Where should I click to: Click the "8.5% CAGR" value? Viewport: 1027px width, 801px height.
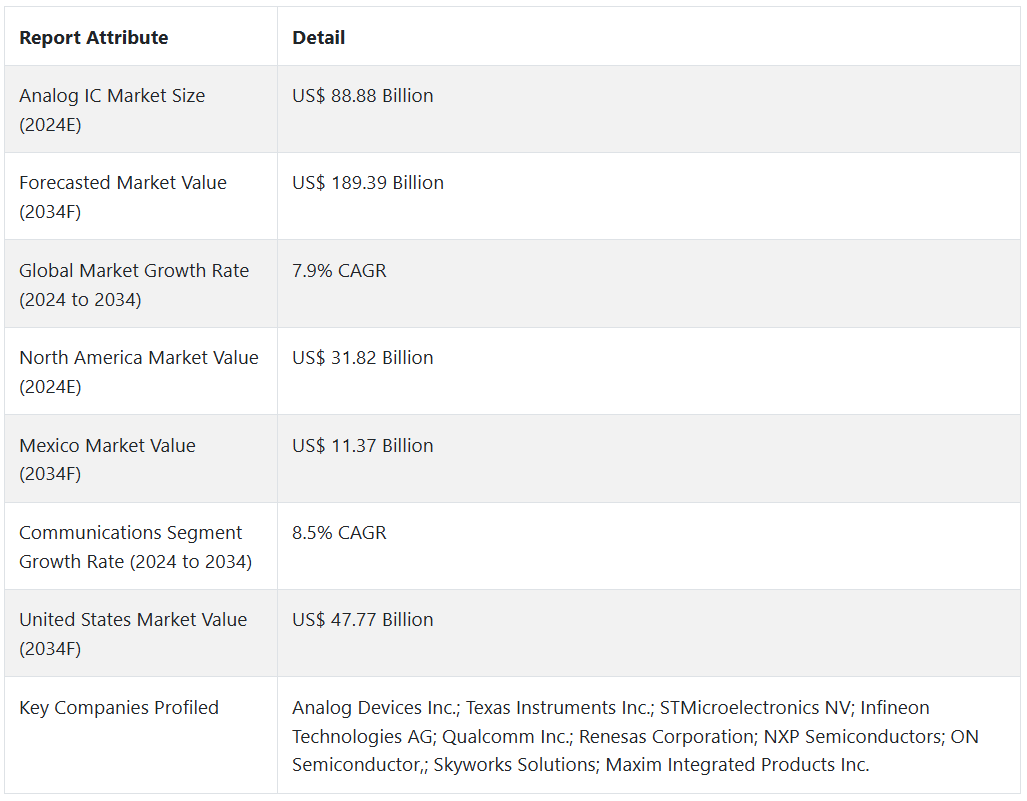coord(339,533)
